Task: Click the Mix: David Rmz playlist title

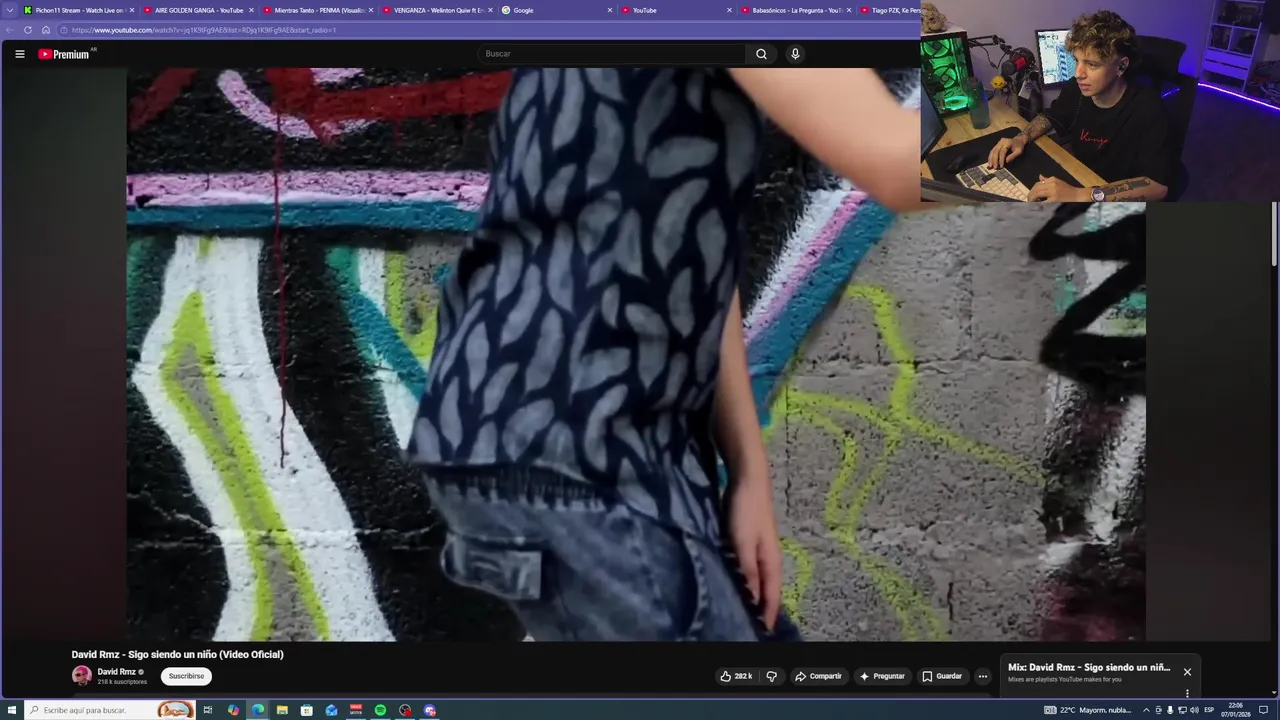Action: click(x=1089, y=667)
